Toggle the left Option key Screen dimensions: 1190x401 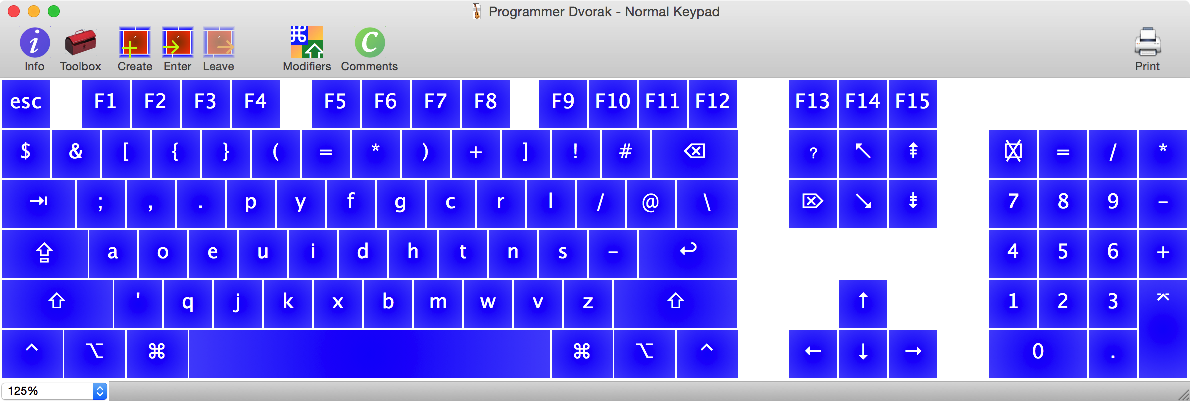(95, 354)
